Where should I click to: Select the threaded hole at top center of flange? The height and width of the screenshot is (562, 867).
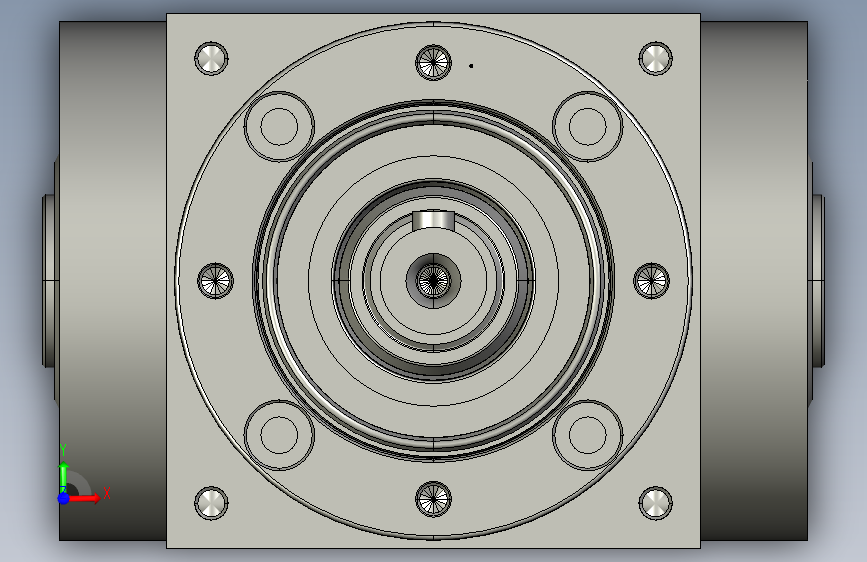pos(434,63)
